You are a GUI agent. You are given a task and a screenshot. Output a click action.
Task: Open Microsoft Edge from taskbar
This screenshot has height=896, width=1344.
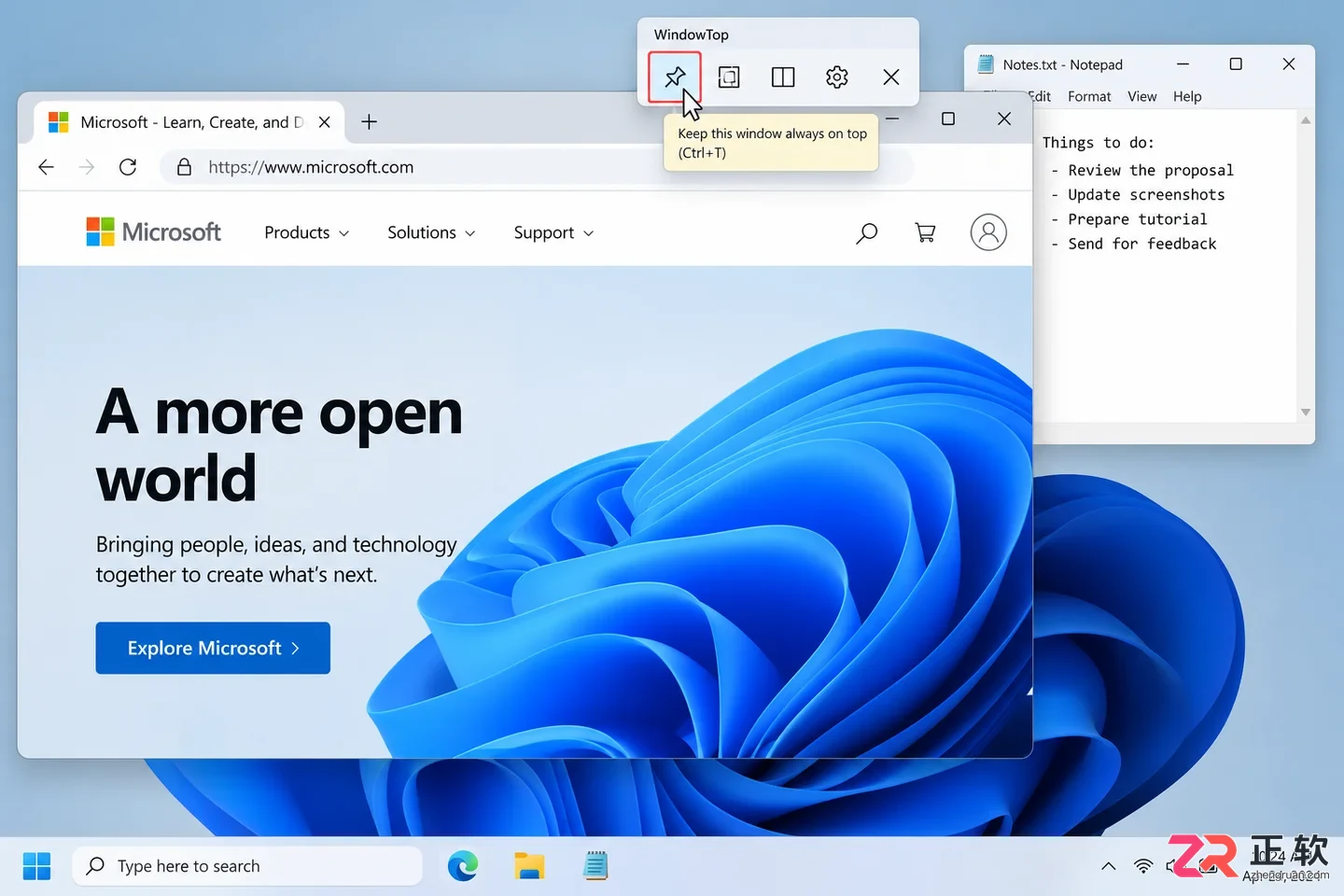(x=462, y=866)
